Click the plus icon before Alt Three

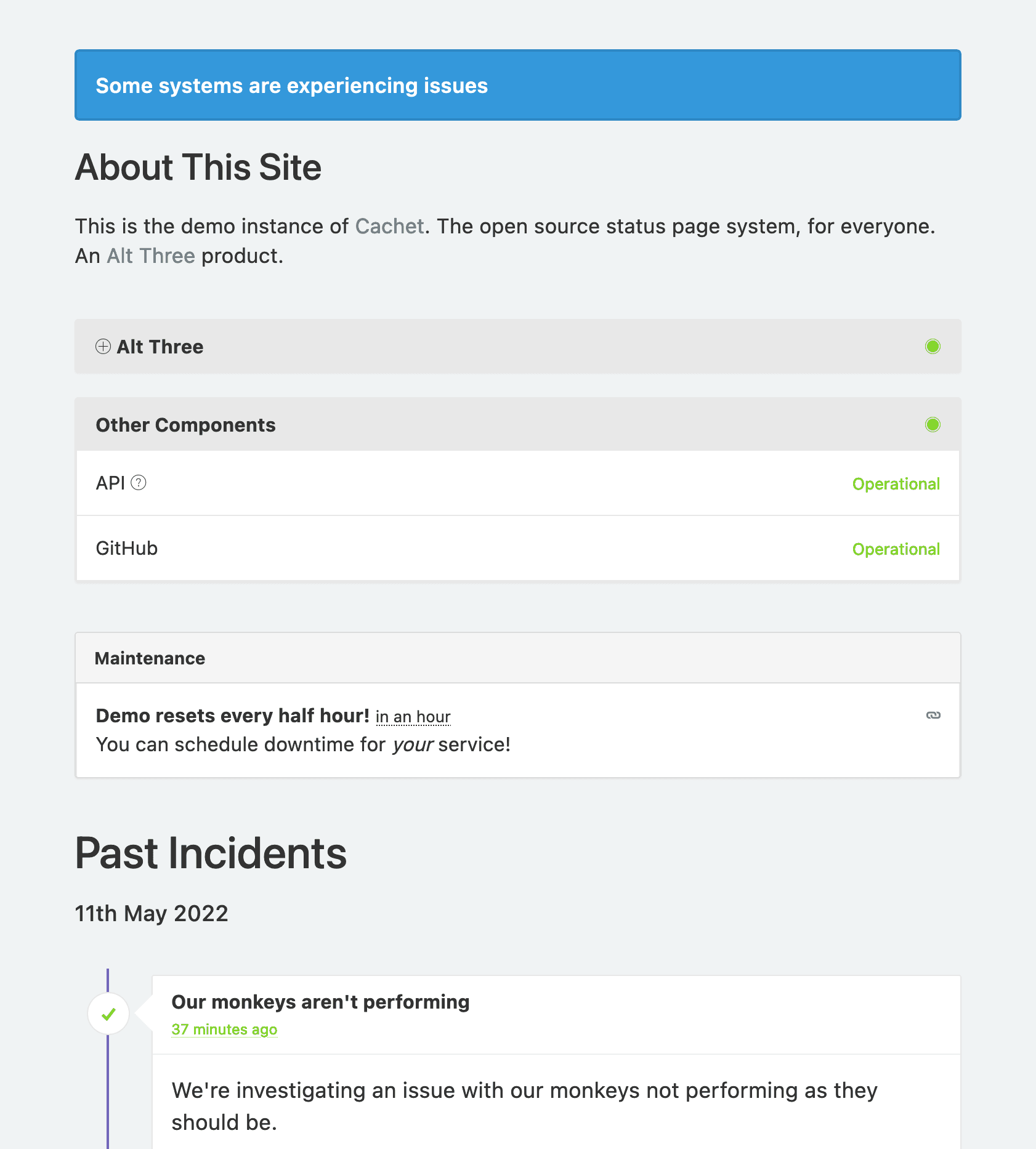[x=103, y=347]
